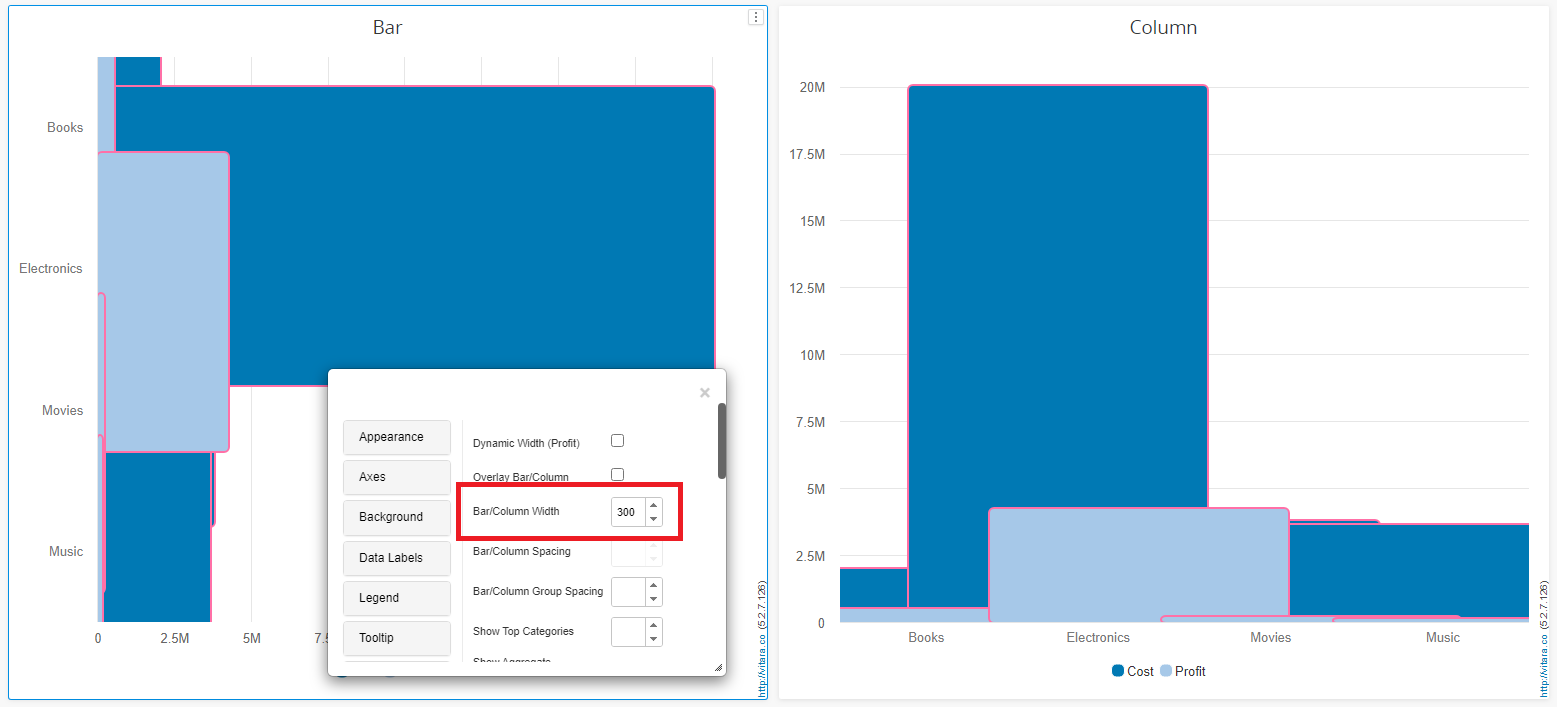Viewport: 1557px width, 707px height.
Task: Increase Bar/Column Group Spacing value
Action: 653,585
